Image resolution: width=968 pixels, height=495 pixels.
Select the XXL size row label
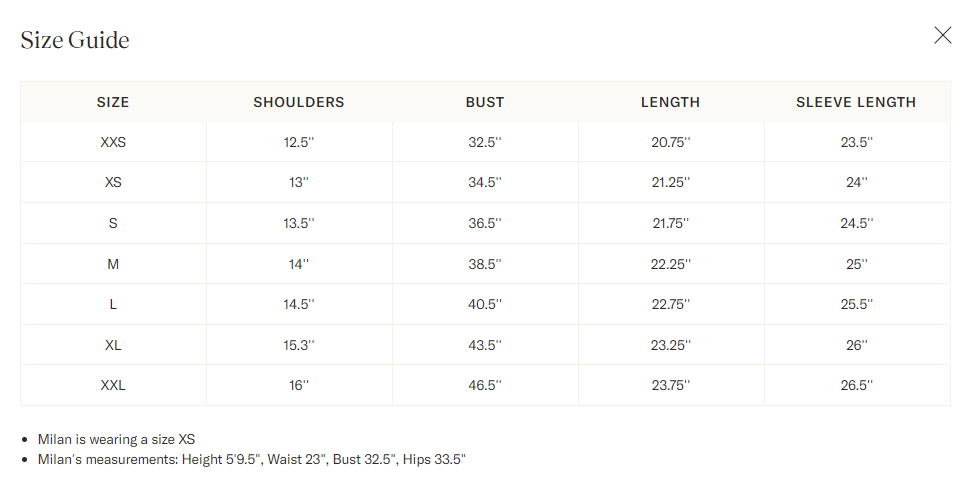[113, 386]
